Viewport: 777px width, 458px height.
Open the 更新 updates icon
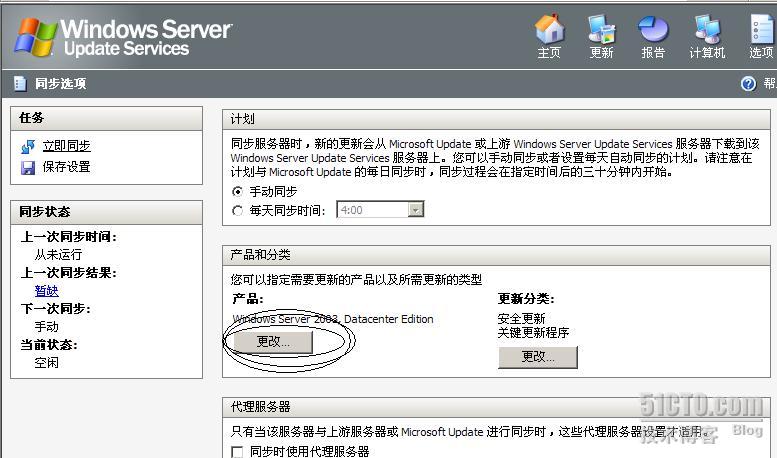601,29
